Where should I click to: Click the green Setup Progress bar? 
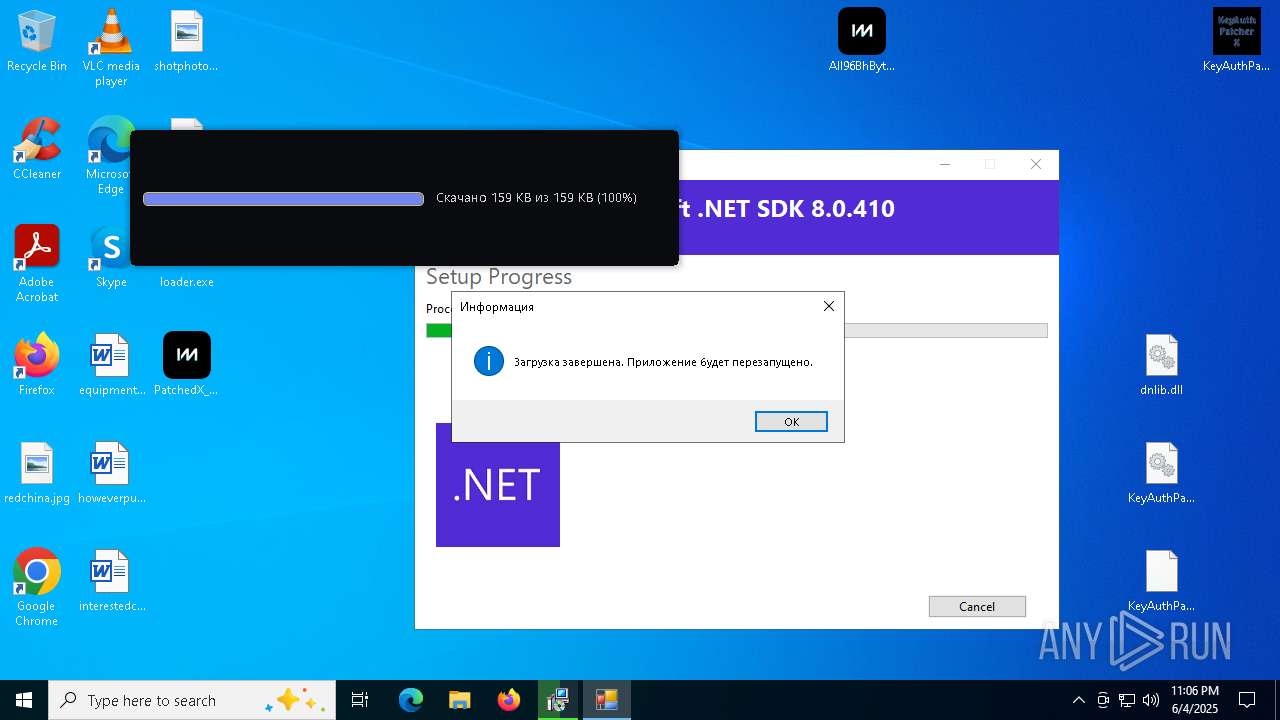click(x=439, y=331)
